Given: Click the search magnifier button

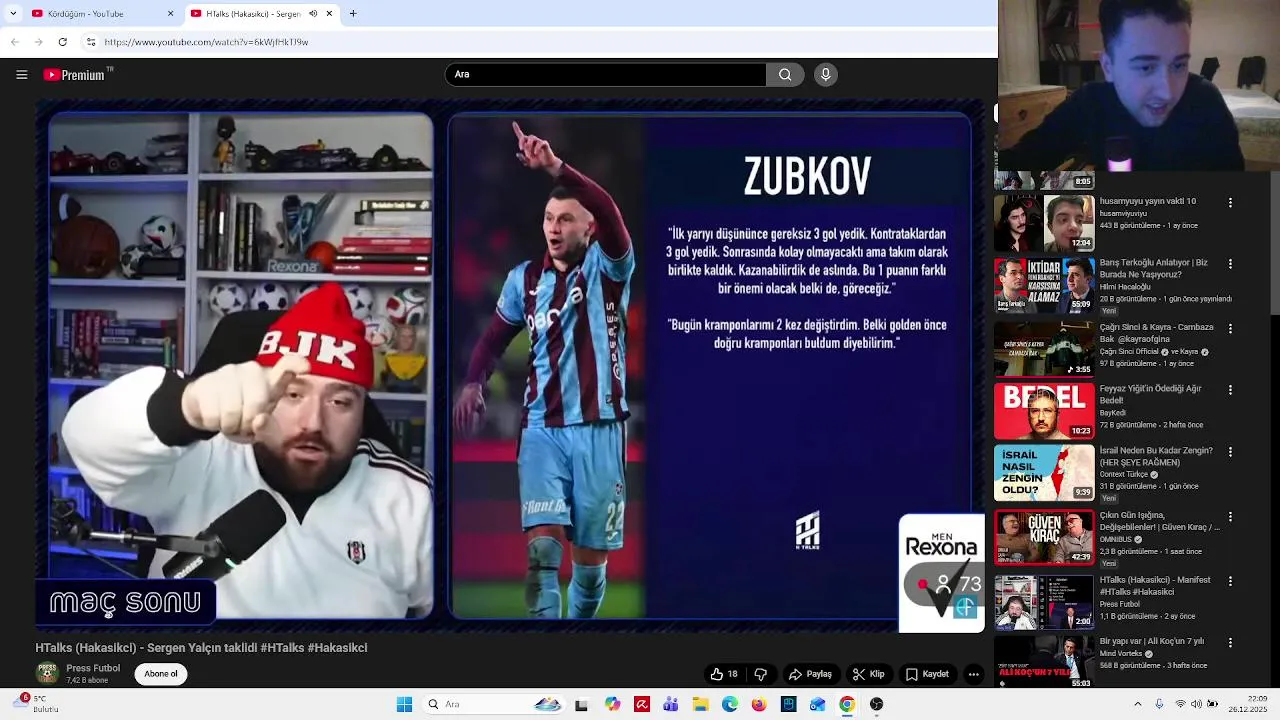Looking at the screenshot, I should 785,75.
